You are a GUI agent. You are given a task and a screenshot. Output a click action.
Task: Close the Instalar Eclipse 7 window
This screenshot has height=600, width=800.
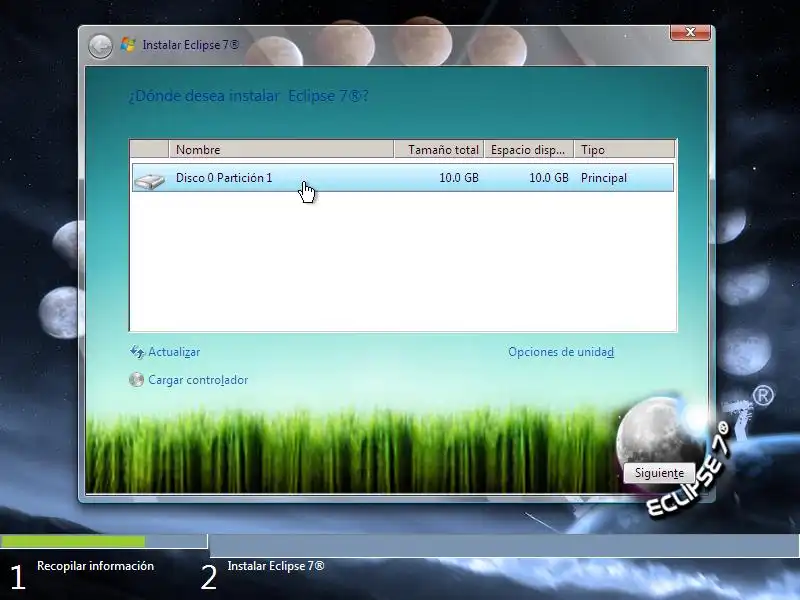690,32
